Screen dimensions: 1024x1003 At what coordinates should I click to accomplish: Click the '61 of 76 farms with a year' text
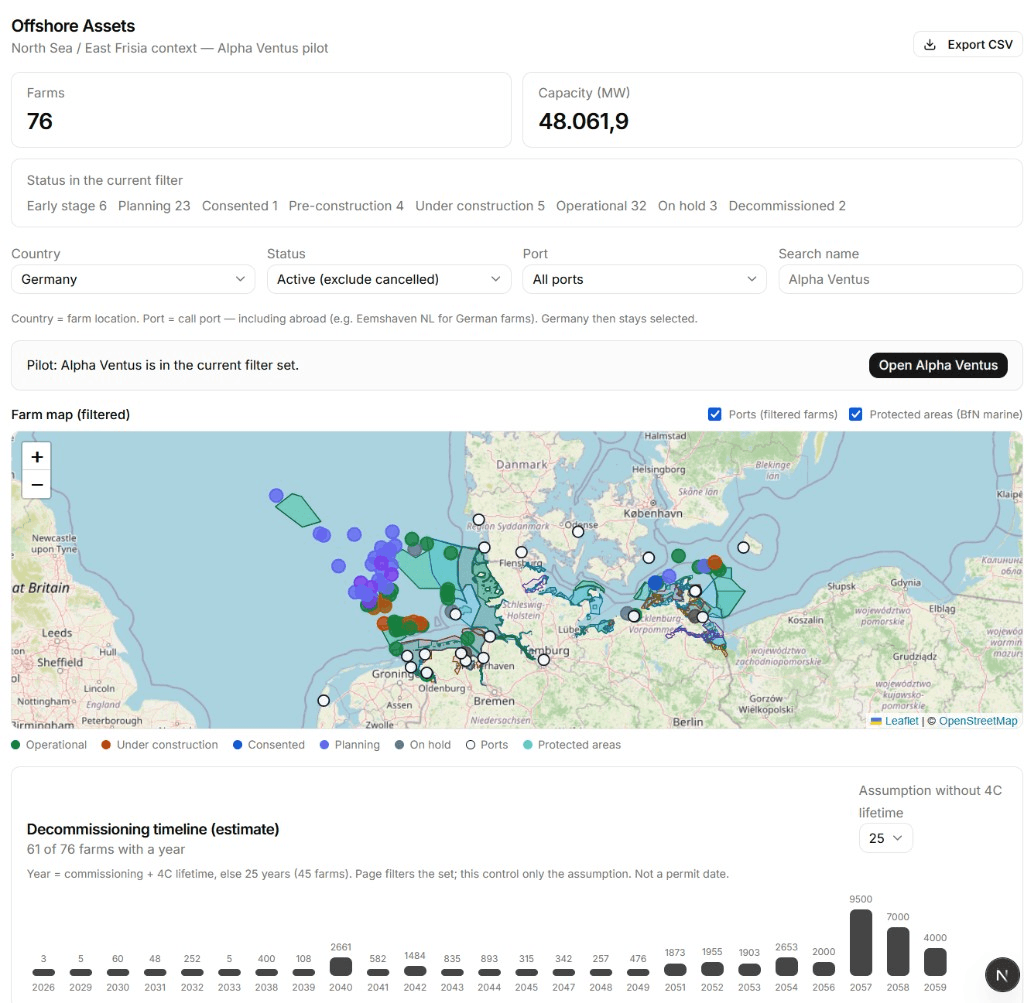(106, 849)
